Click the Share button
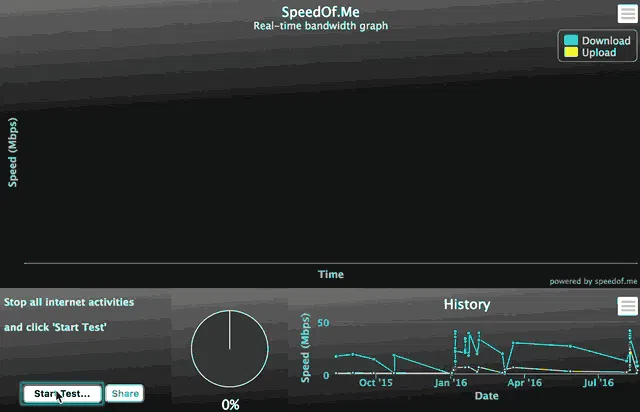640x412 pixels. [125, 394]
